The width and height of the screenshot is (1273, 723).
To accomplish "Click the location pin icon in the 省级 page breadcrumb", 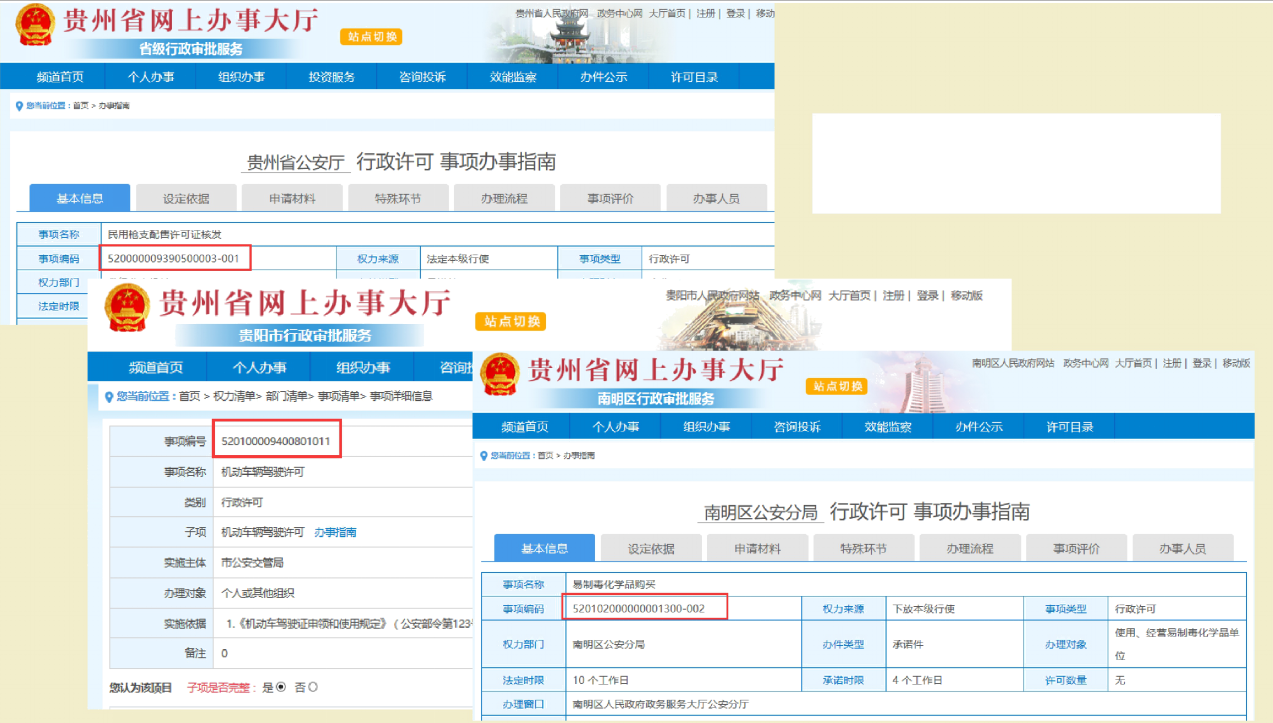I will [19, 105].
